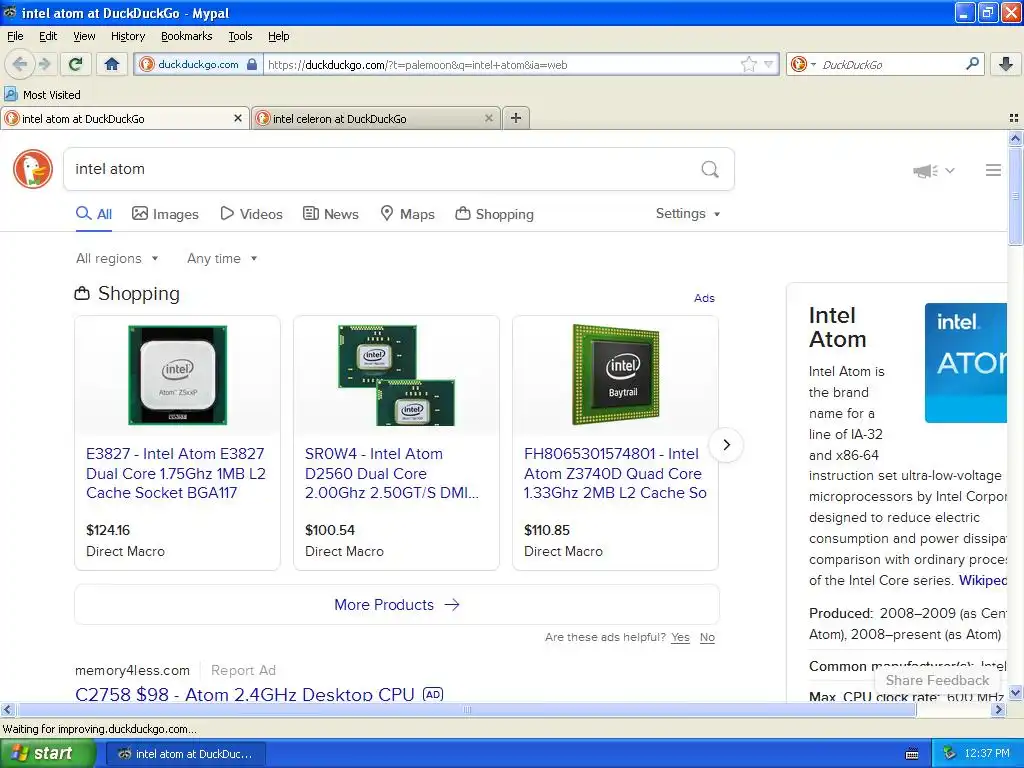Open the Settings dropdown
The height and width of the screenshot is (768, 1024).
[x=688, y=214]
